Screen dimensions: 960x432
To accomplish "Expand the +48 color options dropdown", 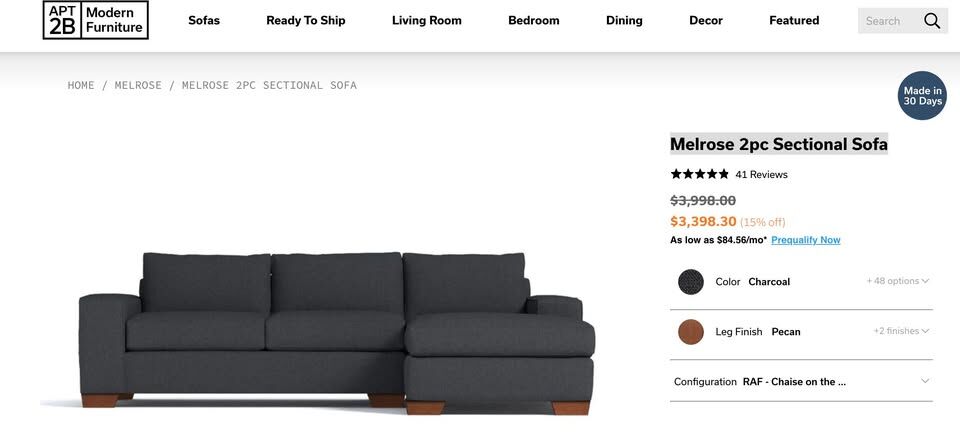I will (897, 281).
